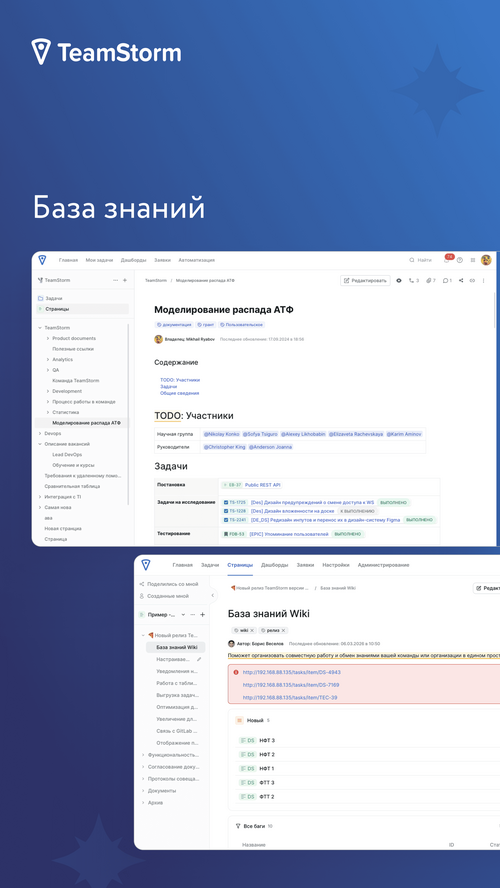Click the Редактировать button in upper window
The width and height of the screenshot is (500, 888).
pos(365,280)
